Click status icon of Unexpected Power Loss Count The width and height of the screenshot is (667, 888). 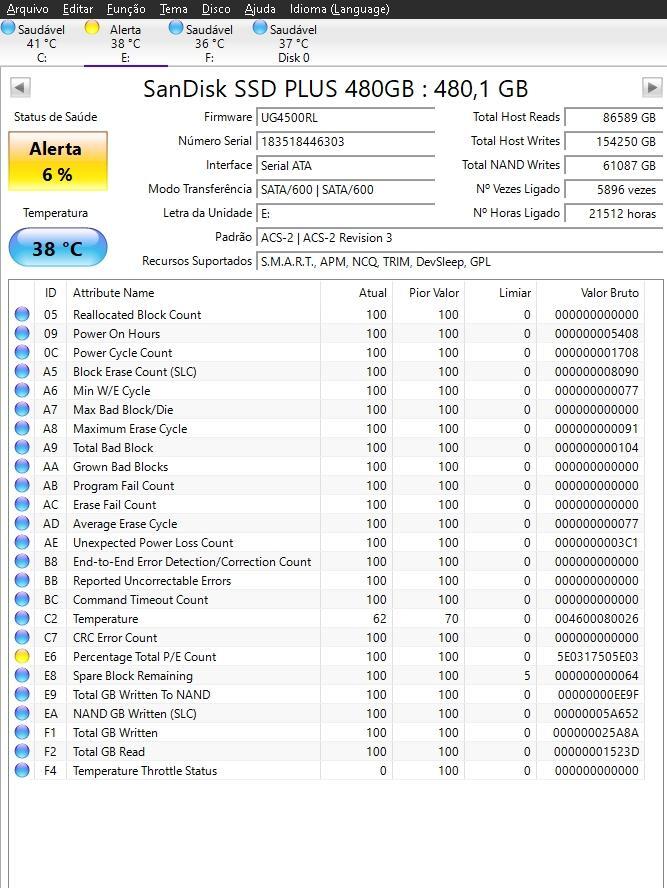click(22, 543)
